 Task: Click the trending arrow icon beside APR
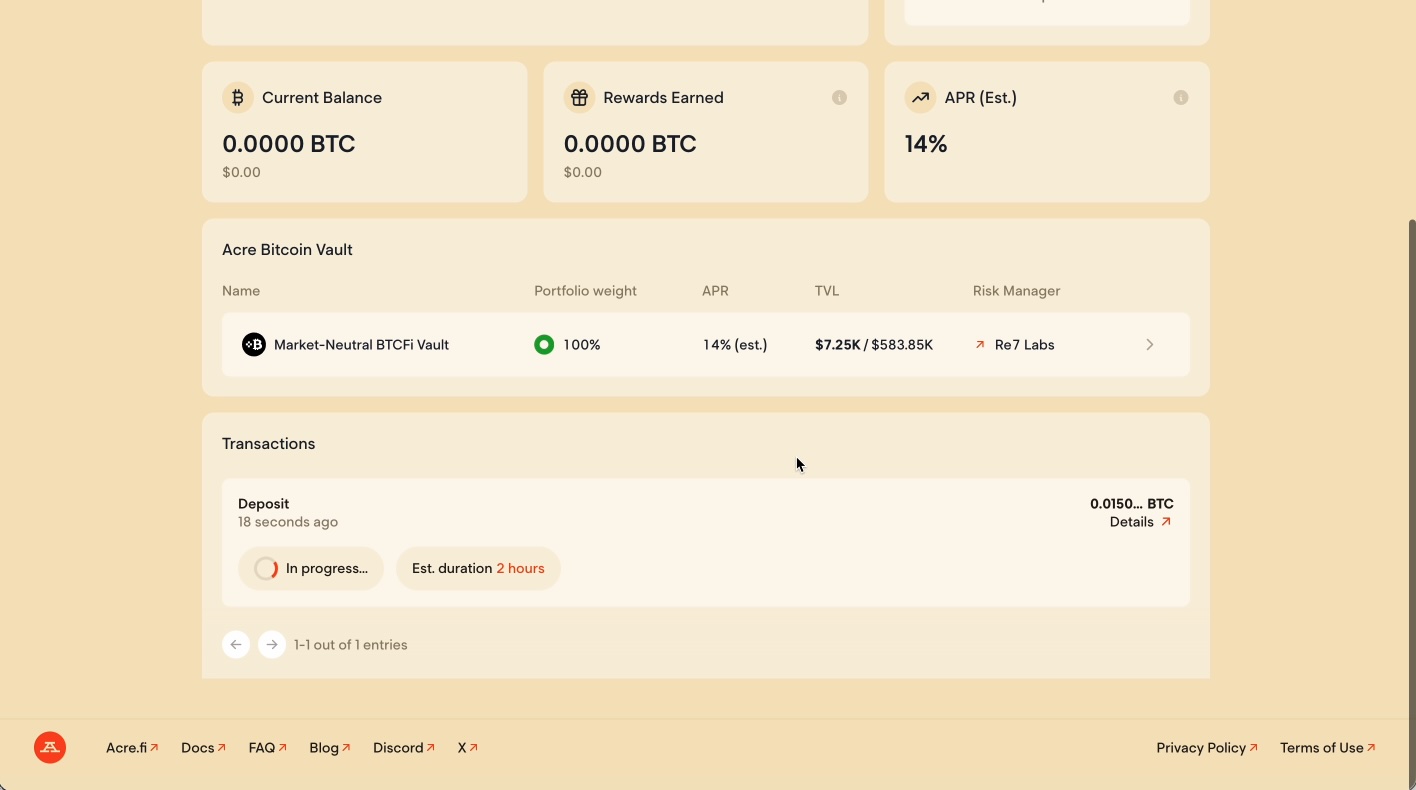[x=920, y=98]
